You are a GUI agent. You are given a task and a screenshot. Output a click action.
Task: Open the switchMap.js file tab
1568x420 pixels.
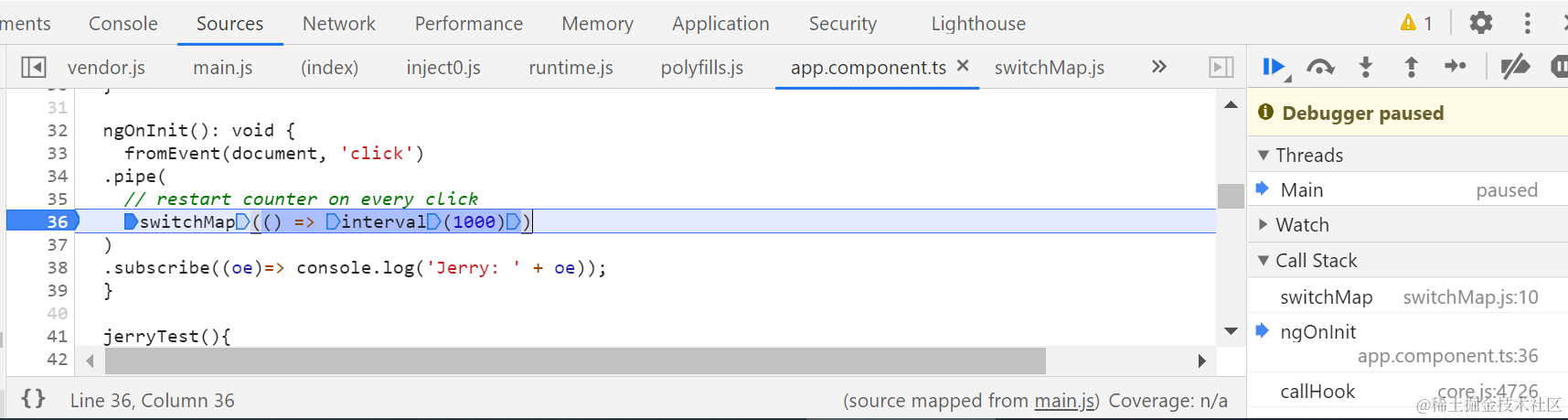coord(1049,68)
